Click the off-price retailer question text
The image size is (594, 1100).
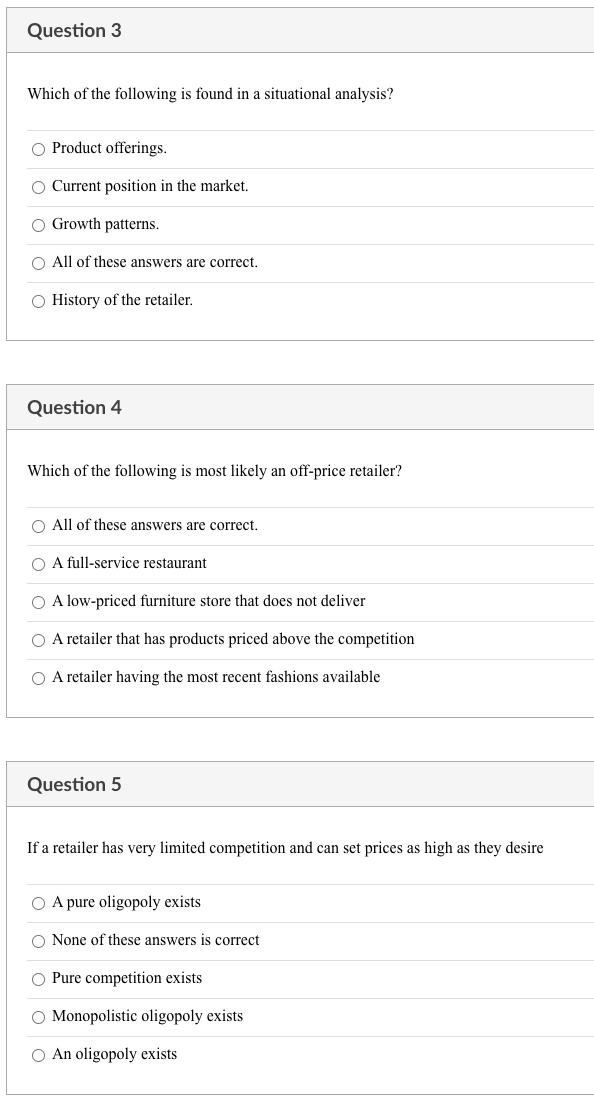[215, 471]
